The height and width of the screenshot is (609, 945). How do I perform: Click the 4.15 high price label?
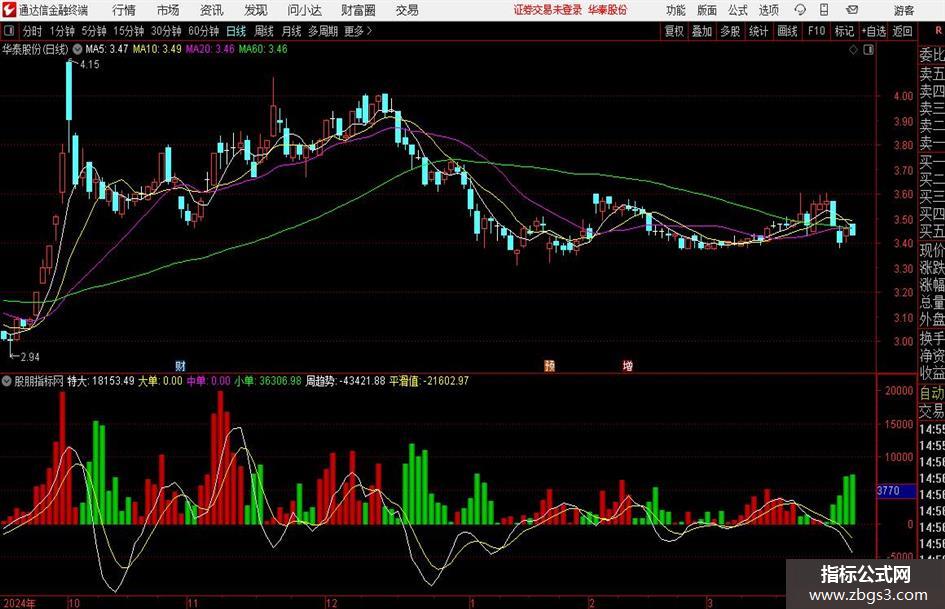coord(89,65)
